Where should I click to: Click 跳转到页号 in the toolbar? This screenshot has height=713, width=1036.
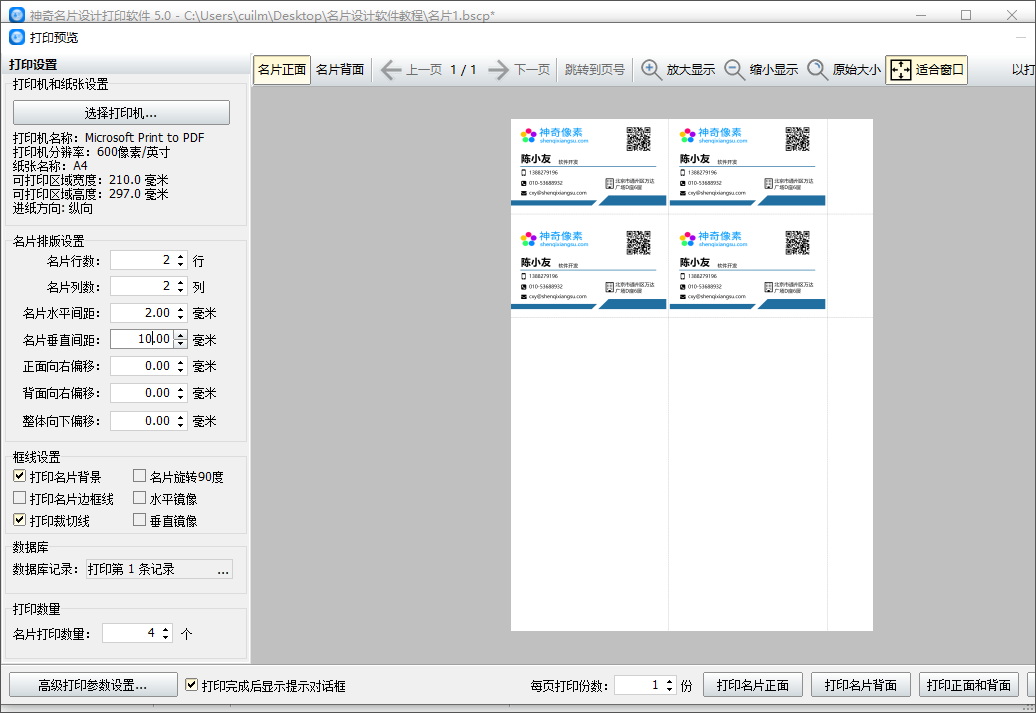(595, 69)
